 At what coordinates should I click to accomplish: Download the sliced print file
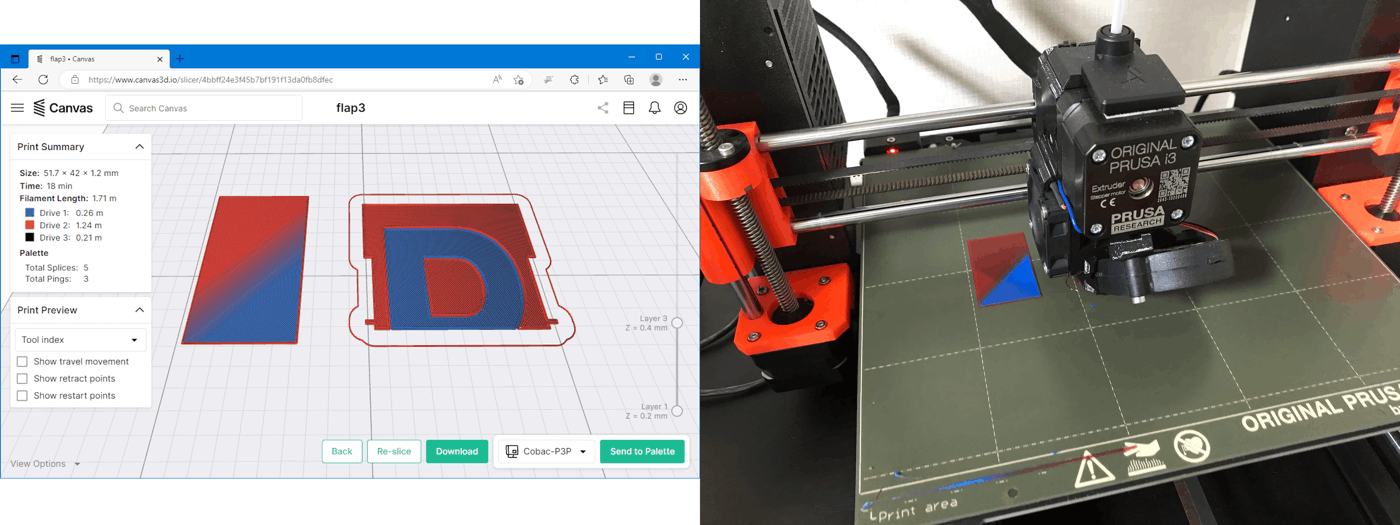pos(457,452)
